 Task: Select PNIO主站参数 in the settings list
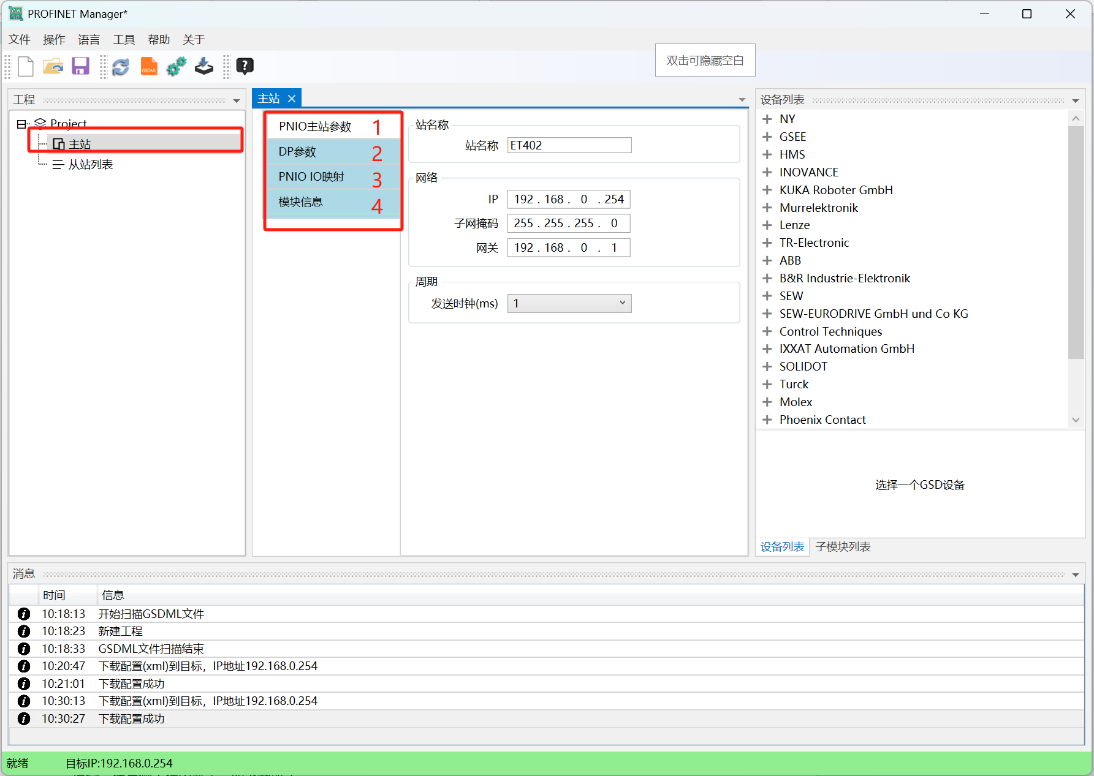tap(332, 126)
